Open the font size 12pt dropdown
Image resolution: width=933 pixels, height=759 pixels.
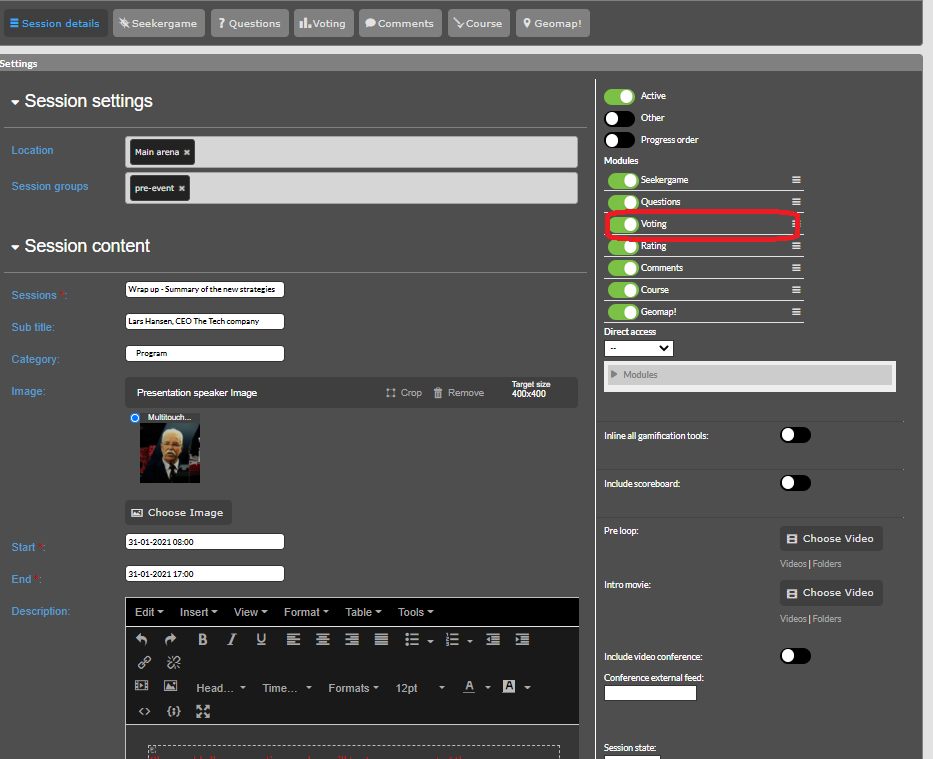[419, 688]
